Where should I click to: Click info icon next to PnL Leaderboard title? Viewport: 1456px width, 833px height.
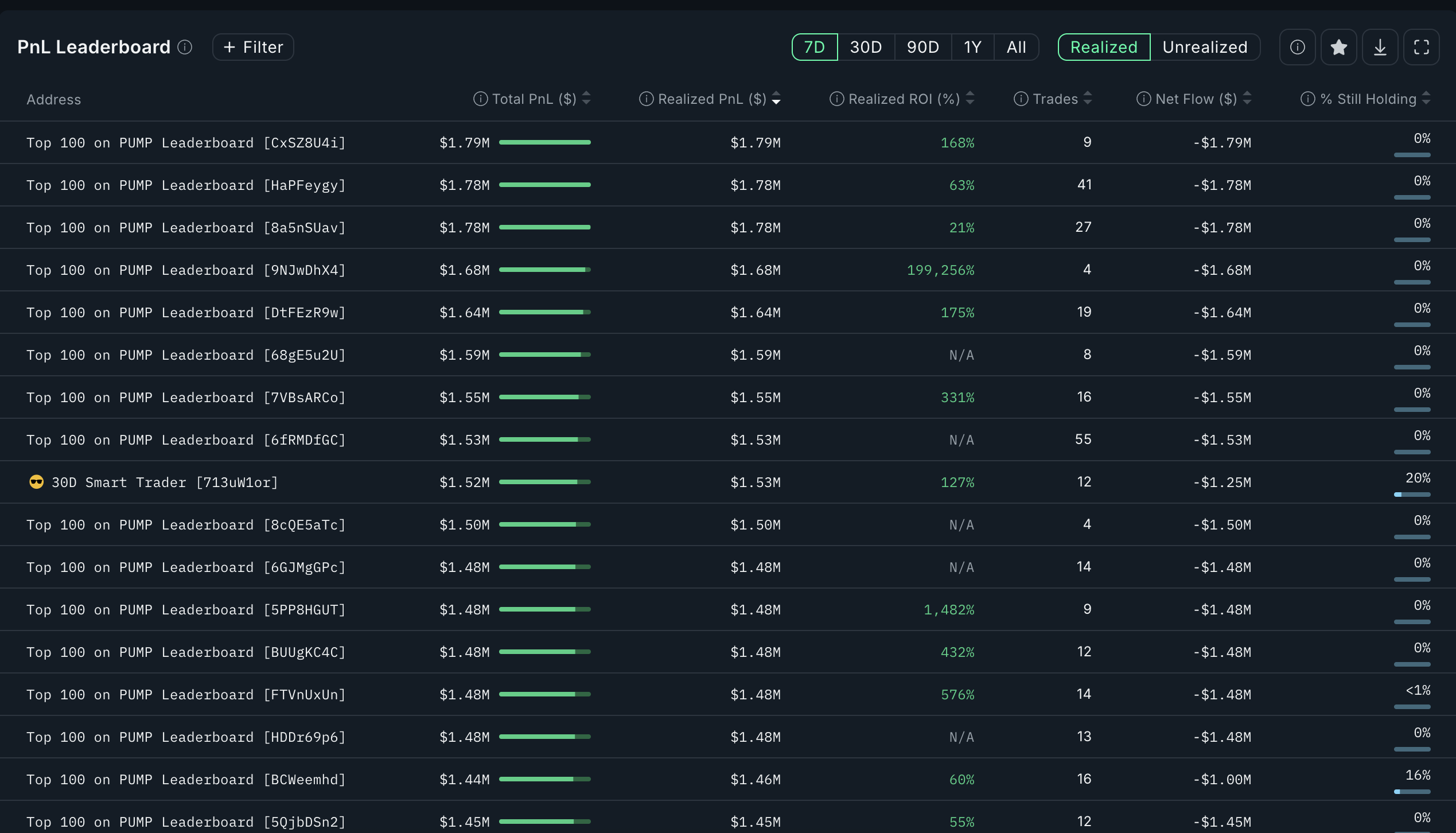pos(185,47)
